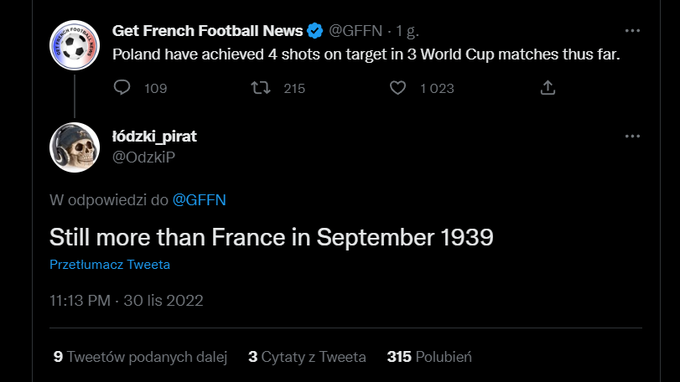Like the GFFN tweet with heart icon

[x=398, y=88]
